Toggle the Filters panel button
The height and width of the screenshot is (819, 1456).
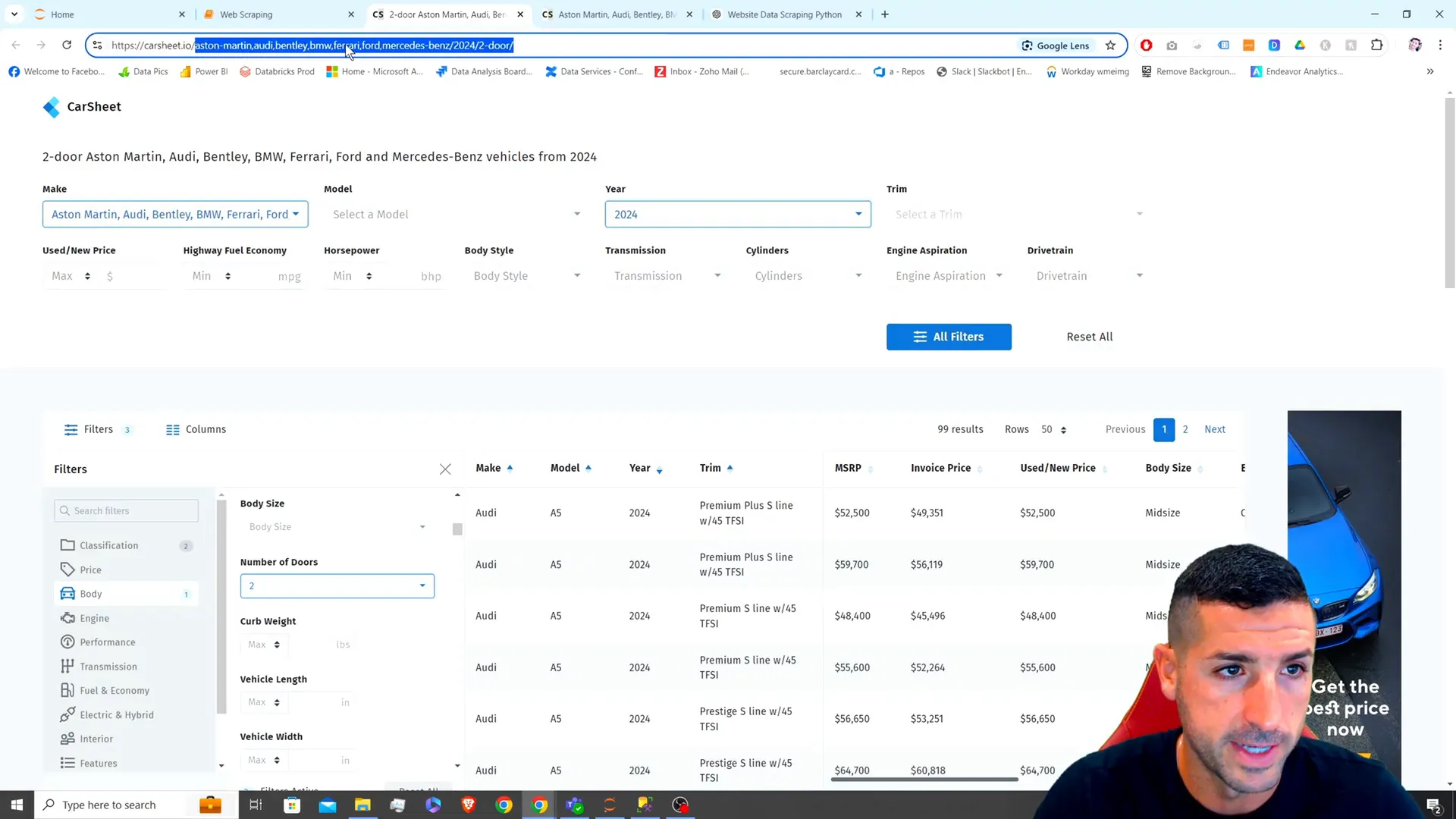(98, 429)
